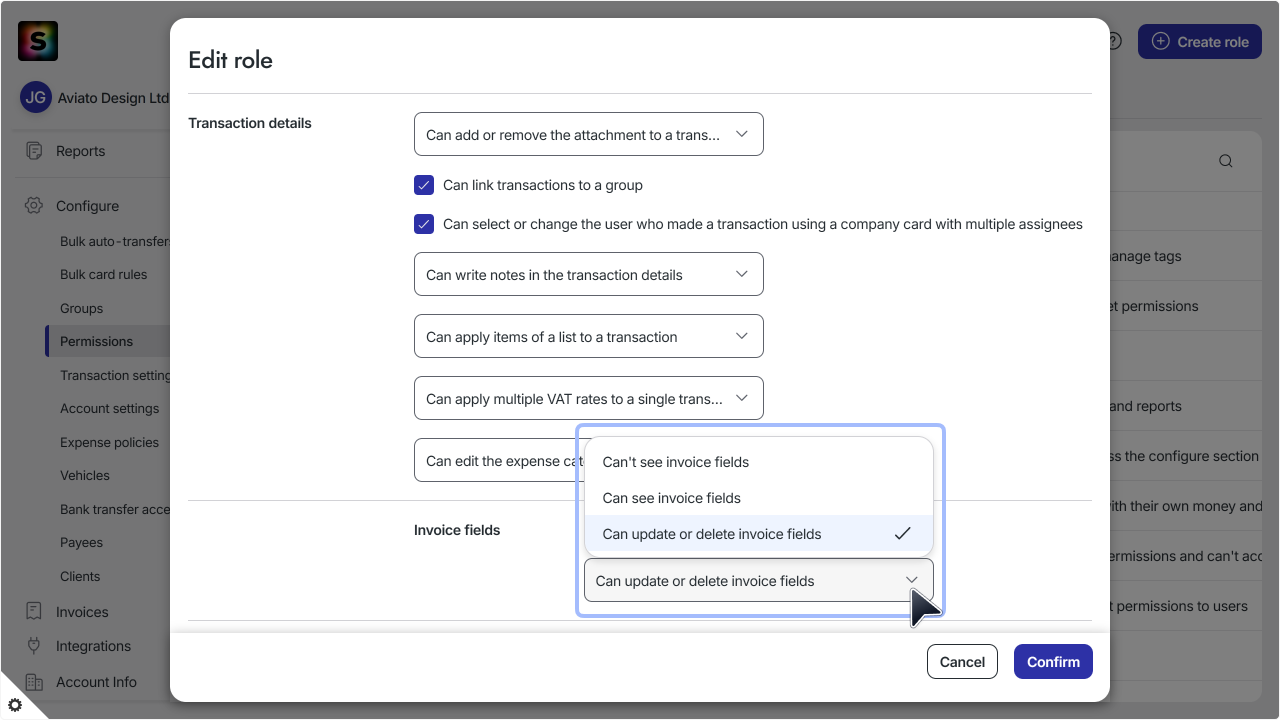Image resolution: width=1280 pixels, height=720 pixels.
Task: Click the JG account avatar
Action: (36, 98)
